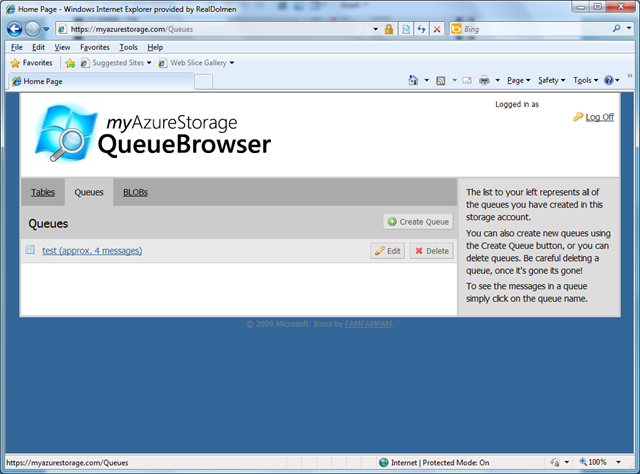
Task: Expand the zoom level dropdown arrow
Action: pos(618,462)
